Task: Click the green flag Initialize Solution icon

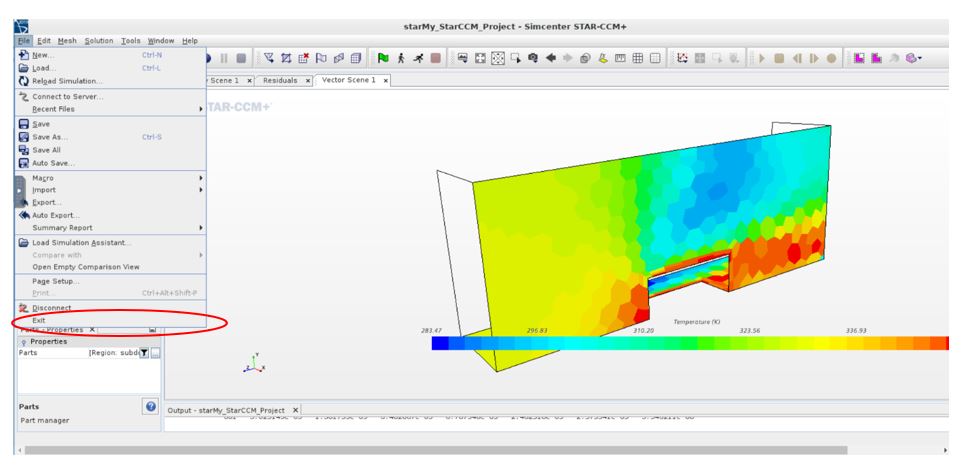Action: pos(383,58)
